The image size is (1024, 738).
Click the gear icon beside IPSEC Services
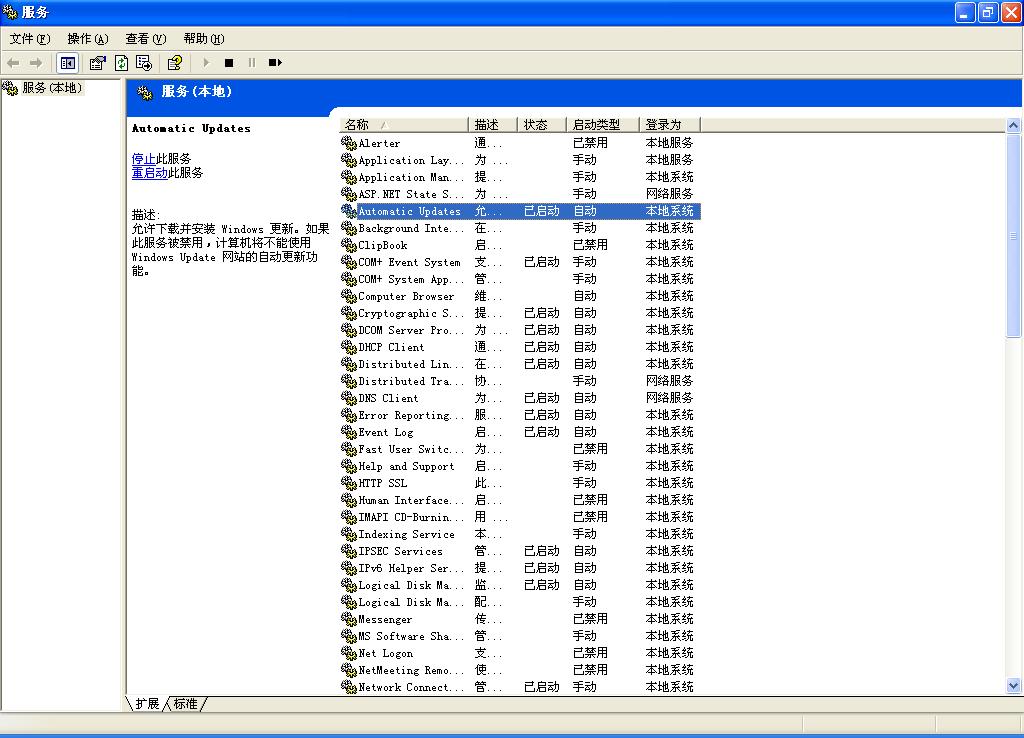click(x=349, y=551)
